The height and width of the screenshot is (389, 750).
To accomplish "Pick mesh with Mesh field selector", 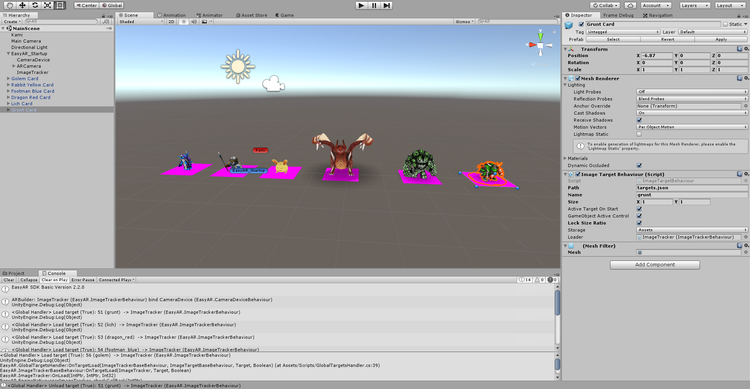I will (x=745, y=252).
